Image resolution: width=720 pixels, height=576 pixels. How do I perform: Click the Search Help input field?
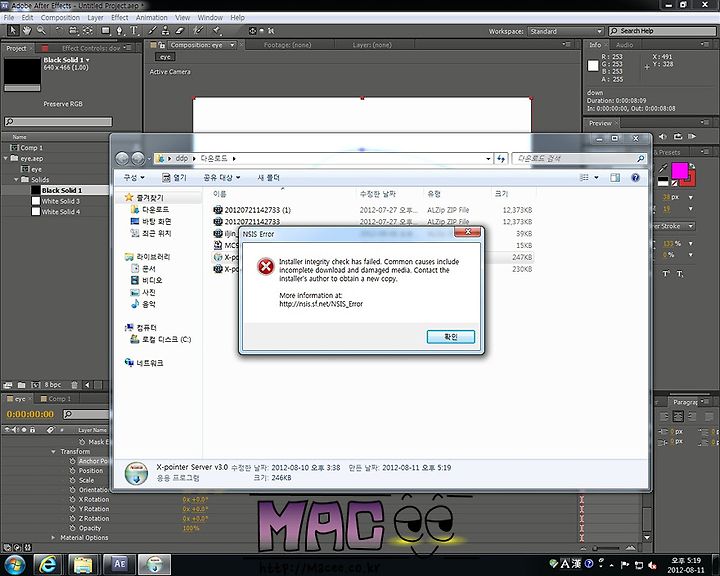coord(662,31)
